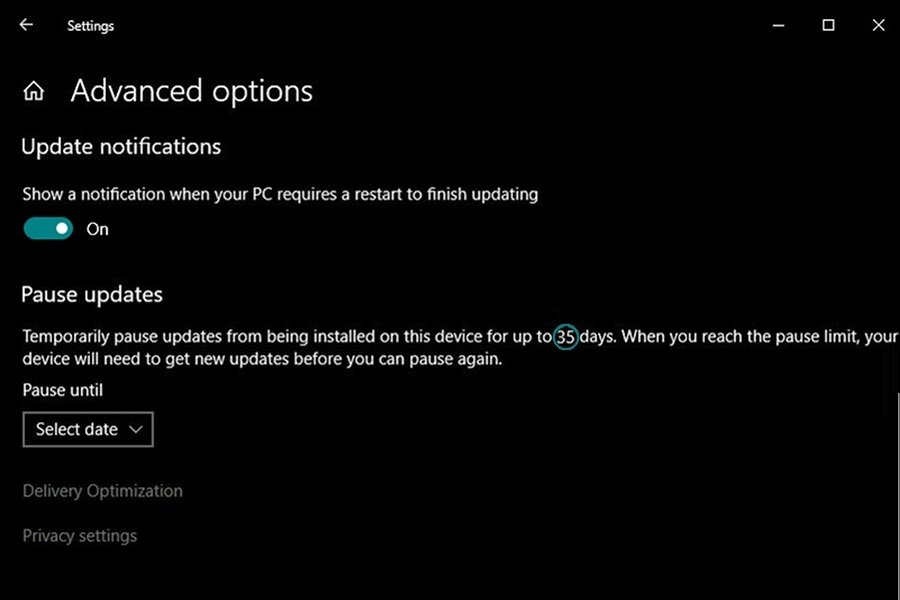Click the chevron arrow in Select date
This screenshot has width=900, height=600.
[136, 430]
